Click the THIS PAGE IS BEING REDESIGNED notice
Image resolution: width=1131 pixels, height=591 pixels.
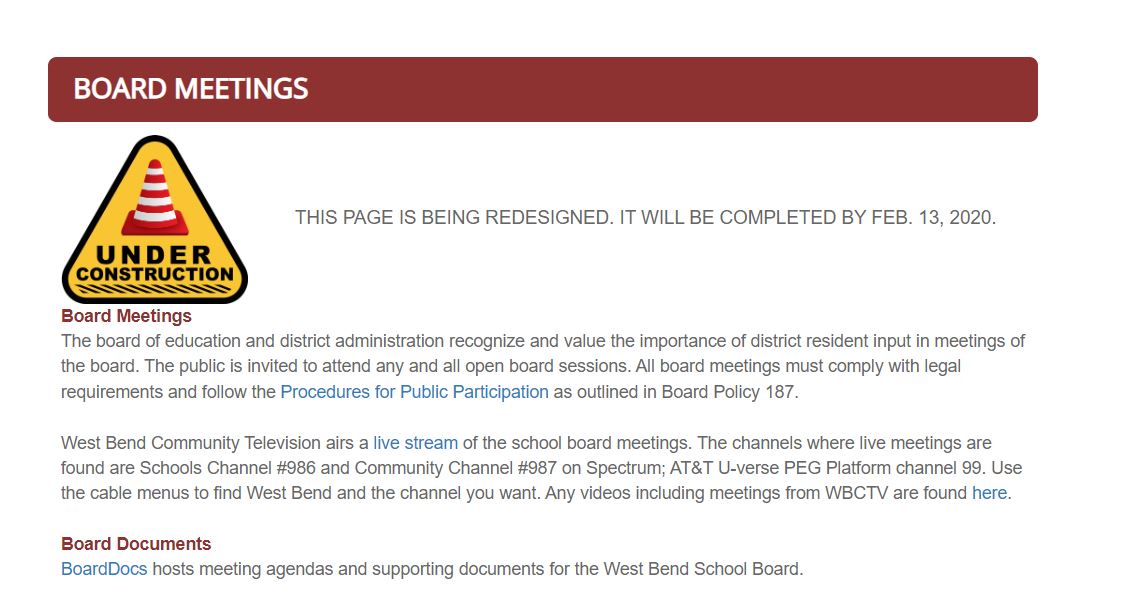(x=645, y=217)
